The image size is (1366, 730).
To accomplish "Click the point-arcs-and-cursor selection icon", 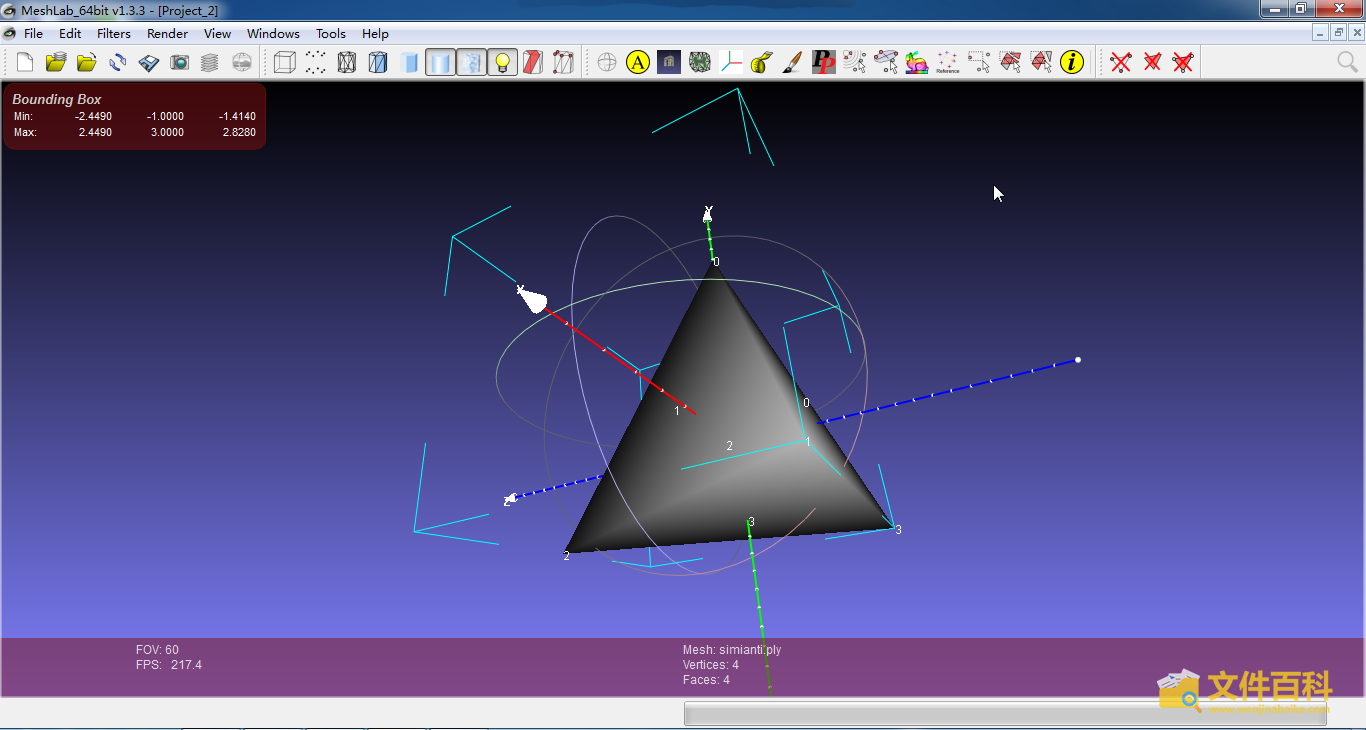I will (x=855, y=63).
